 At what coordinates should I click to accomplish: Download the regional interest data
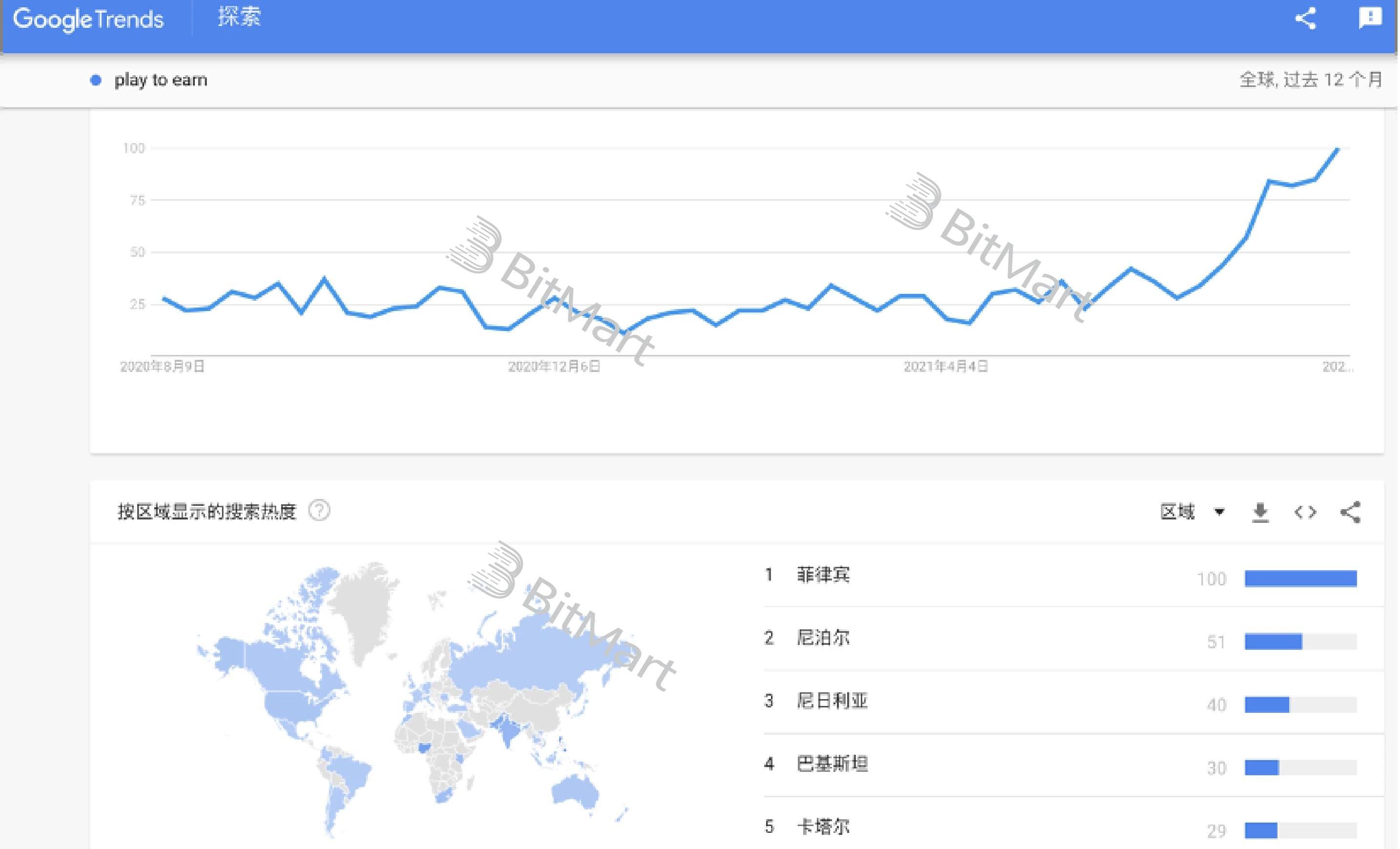point(1260,512)
